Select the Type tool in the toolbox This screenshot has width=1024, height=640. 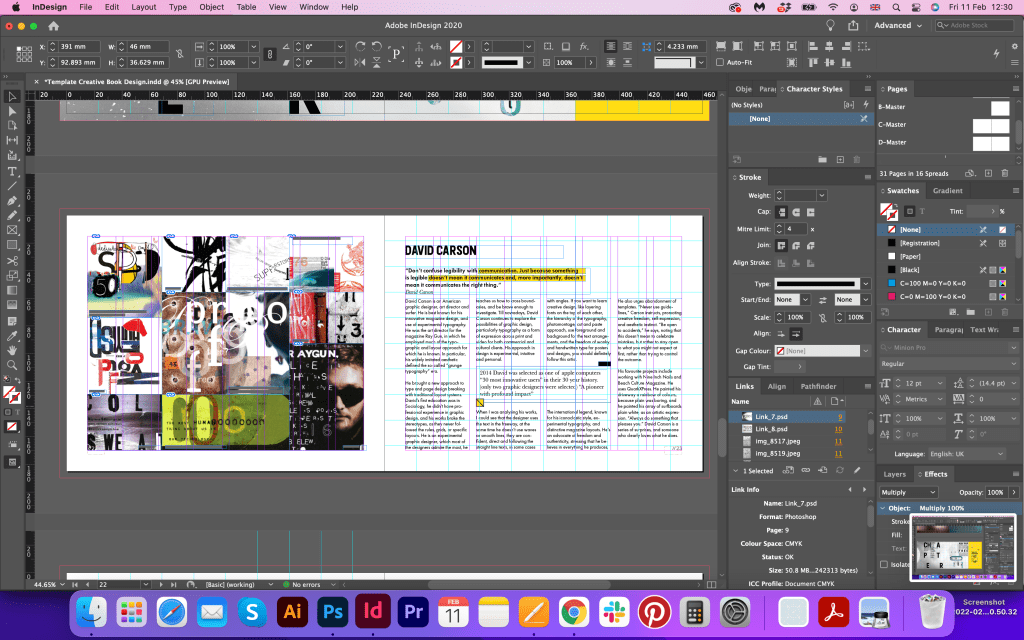click(12, 171)
